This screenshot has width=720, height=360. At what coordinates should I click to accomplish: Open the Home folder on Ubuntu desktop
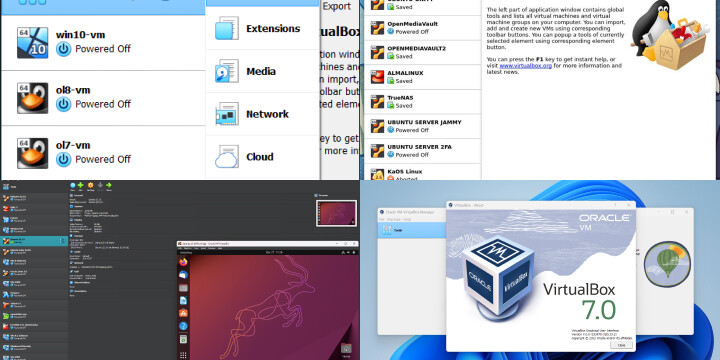point(346,349)
